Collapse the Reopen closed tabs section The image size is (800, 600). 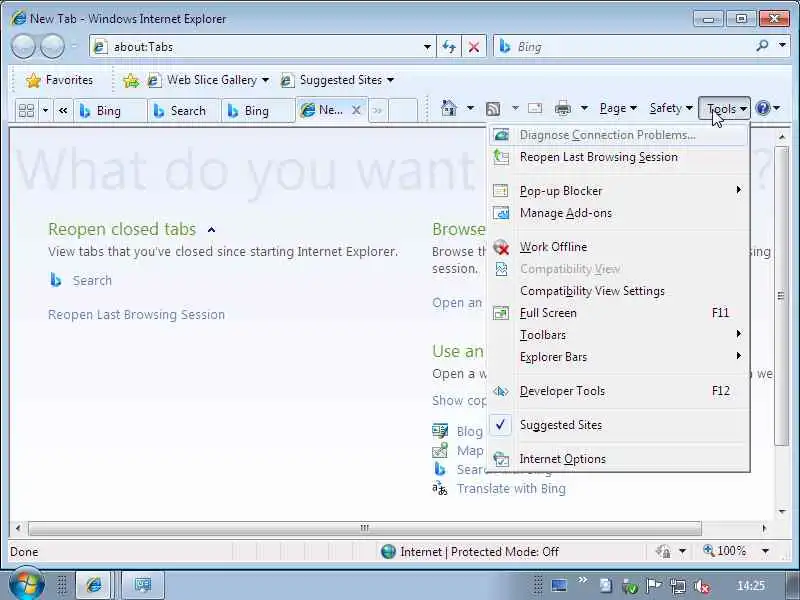211,230
